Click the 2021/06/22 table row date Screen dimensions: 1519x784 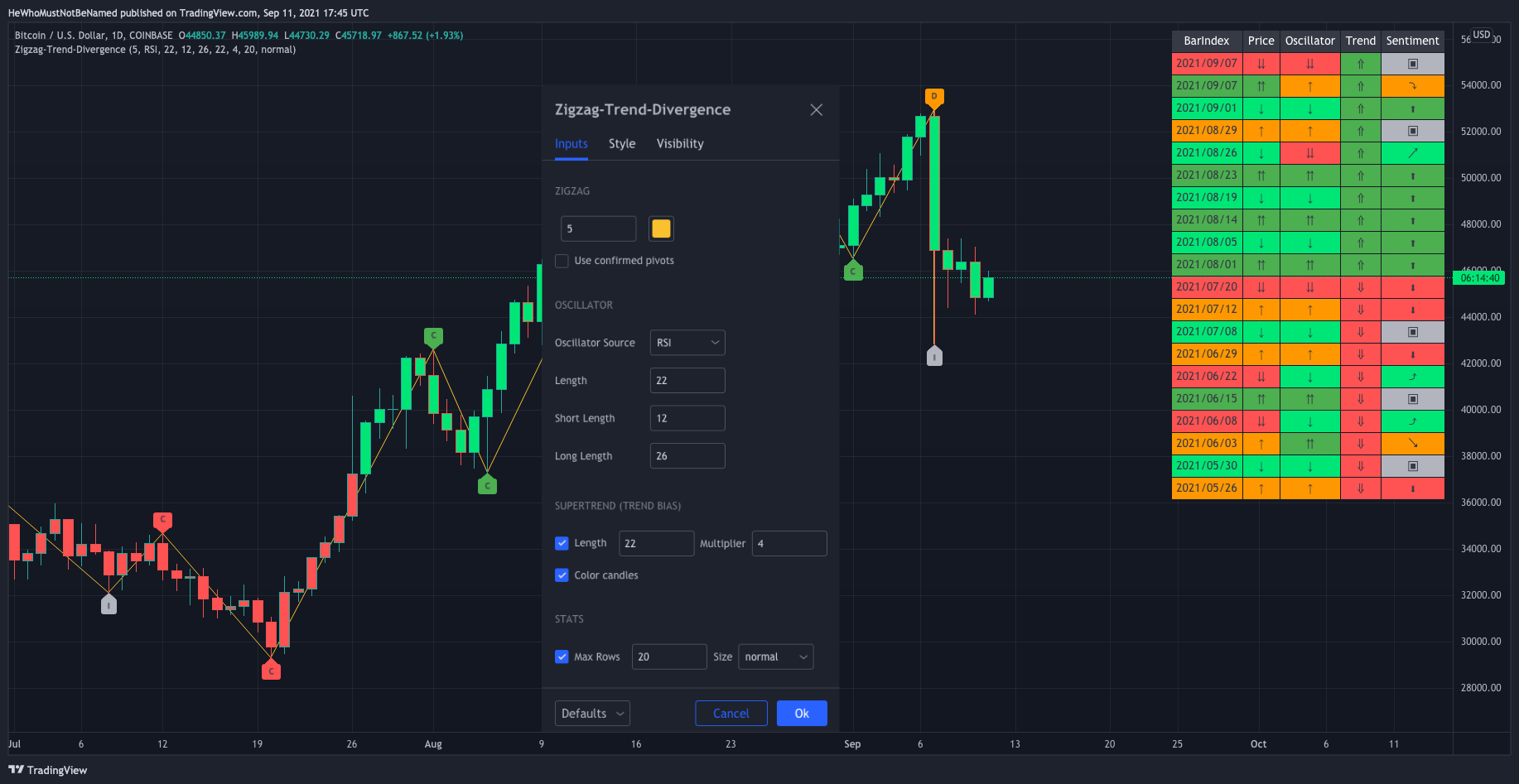coord(1207,377)
